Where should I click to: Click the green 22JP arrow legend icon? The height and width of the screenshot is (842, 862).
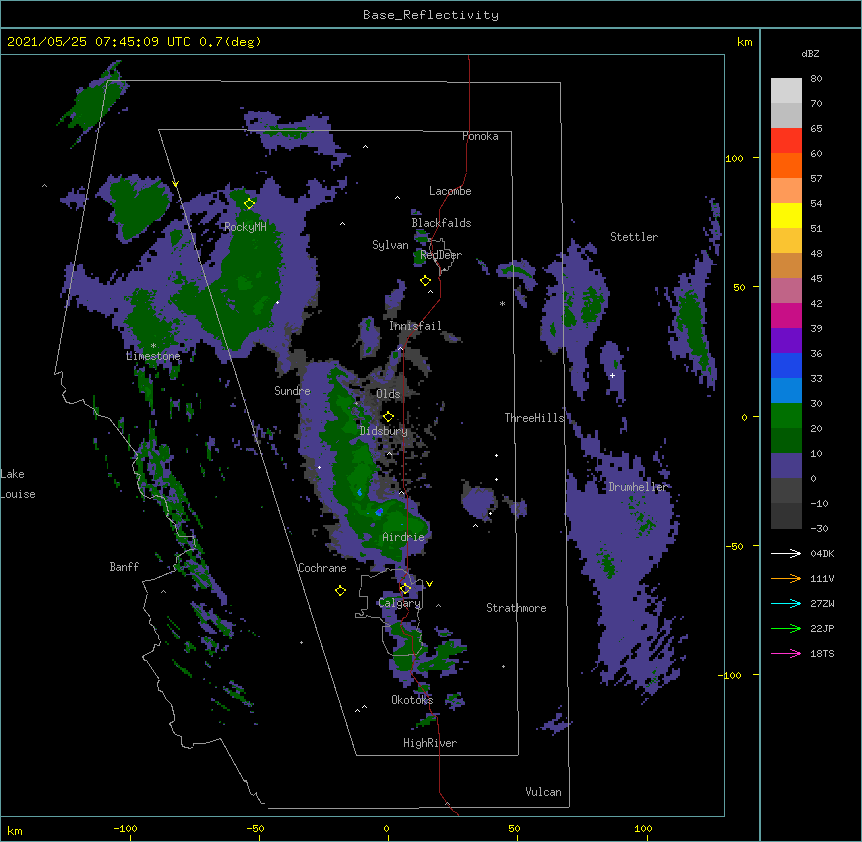pos(786,628)
